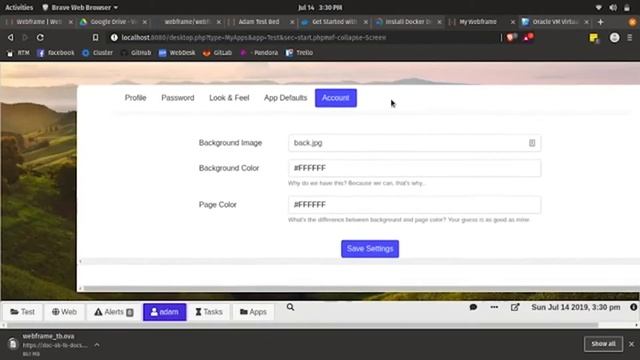Reload the page with the refresh icon
Viewport: 640px width, 360px height.
(x=40, y=38)
